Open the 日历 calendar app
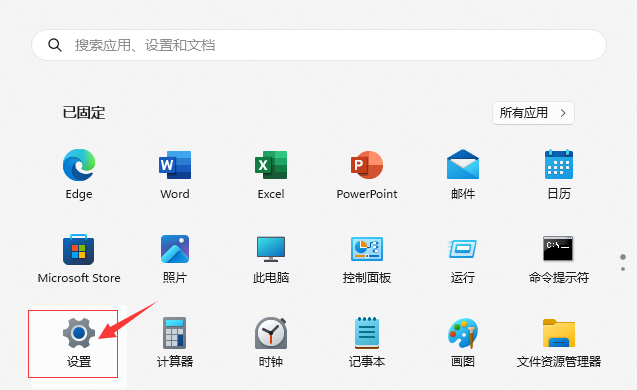Image resolution: width=637 pixels, height=390 pixels. coord(559,175)
